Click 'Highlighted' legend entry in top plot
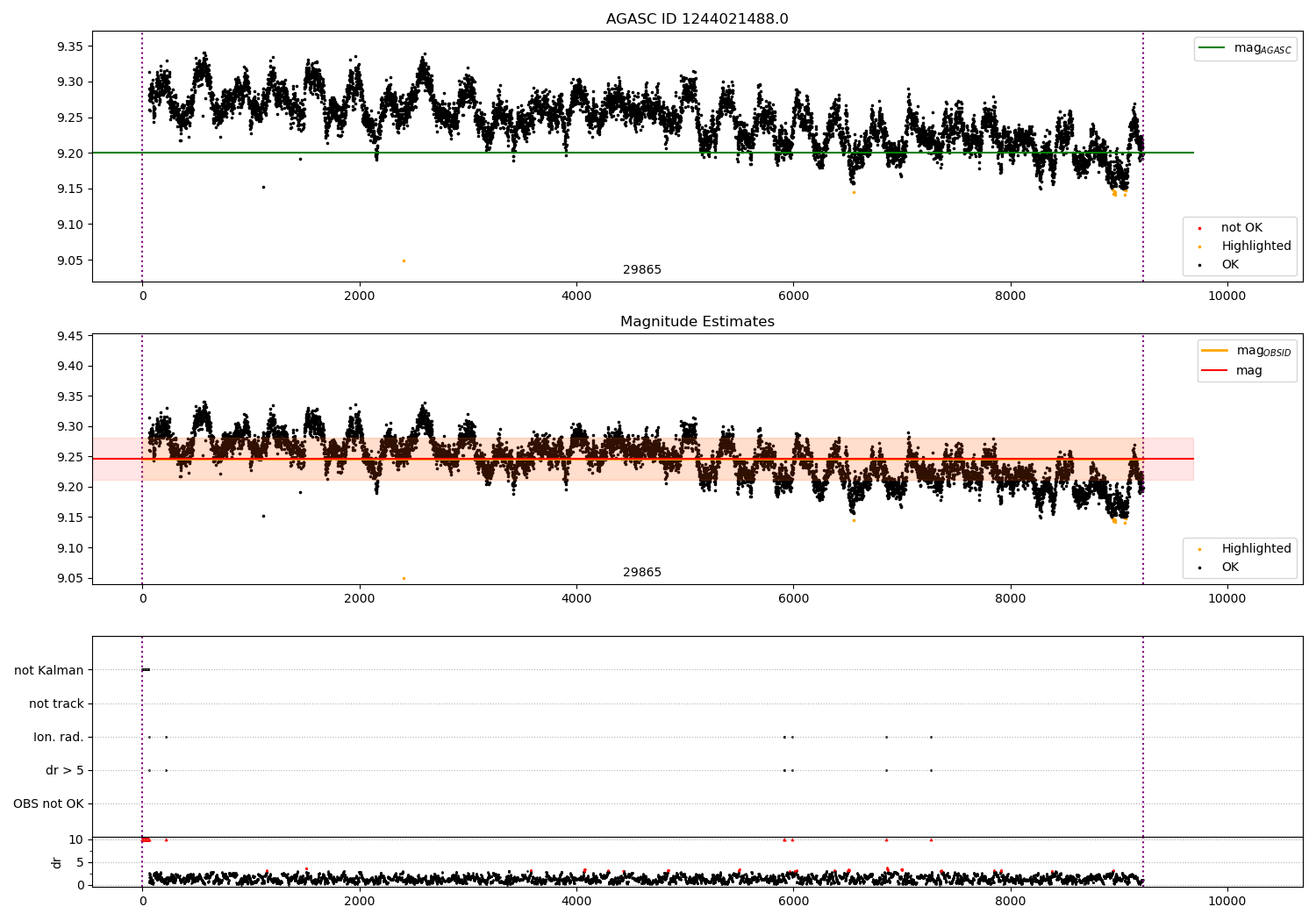This screenshot has width=1316, height=921. pyautogui.click(x=1255, y=246)
